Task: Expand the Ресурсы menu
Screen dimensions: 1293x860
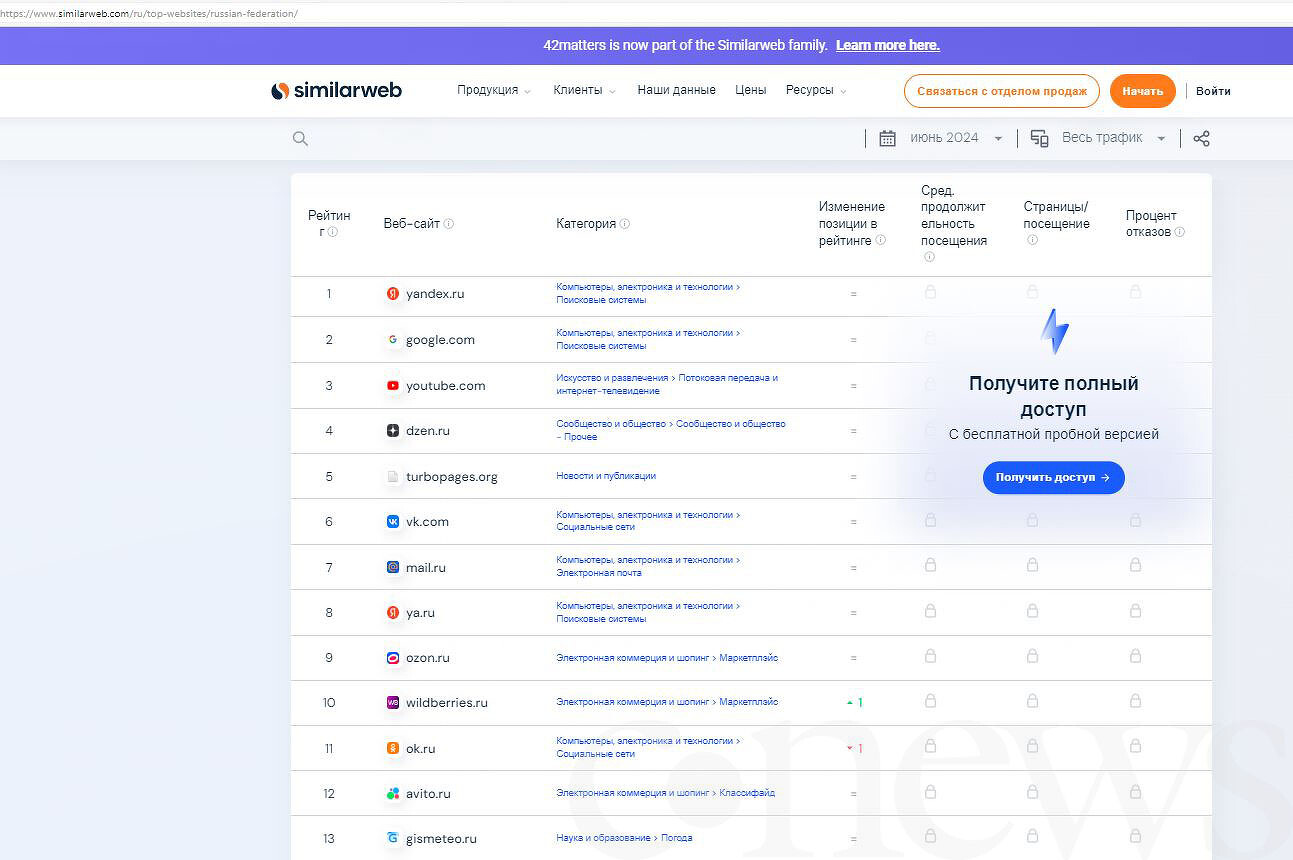Action: click(x=816, y=90)
